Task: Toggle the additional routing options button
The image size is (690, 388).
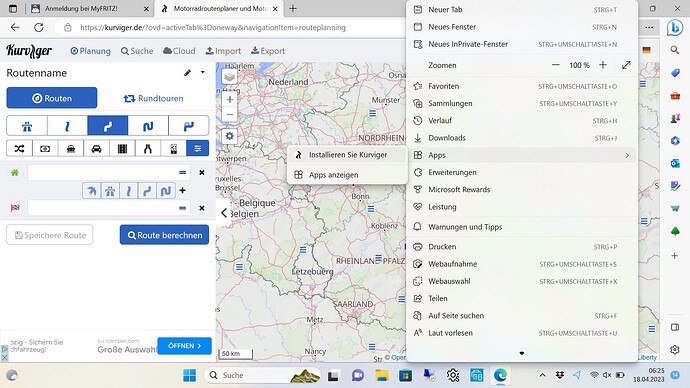Action: pos(198,149)
